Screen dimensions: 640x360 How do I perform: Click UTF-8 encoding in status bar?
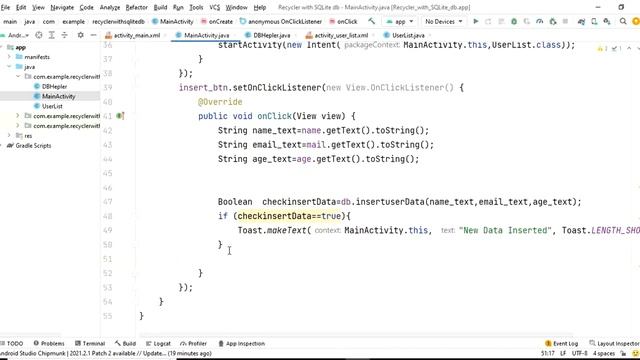coord(580,353)
